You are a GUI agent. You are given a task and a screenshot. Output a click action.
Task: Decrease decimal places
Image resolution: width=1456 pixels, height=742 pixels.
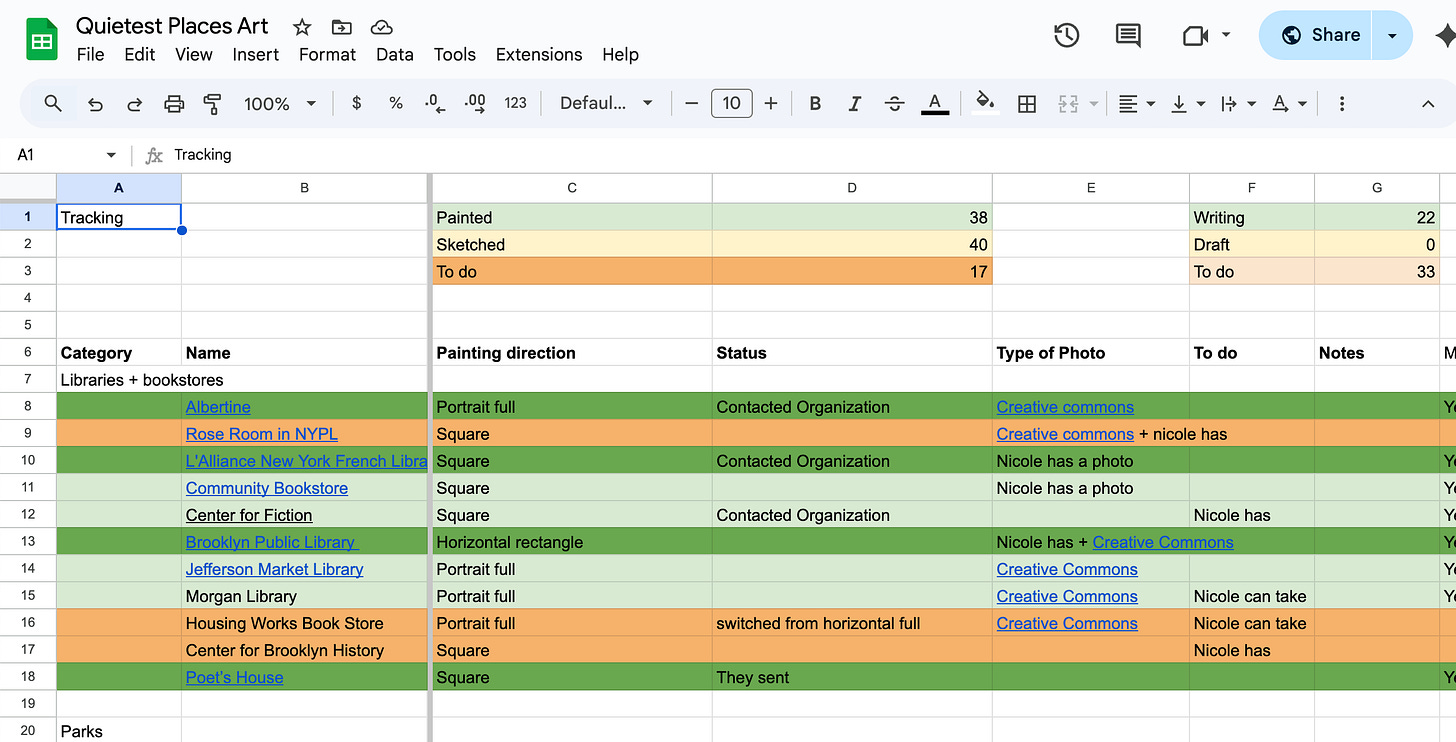pos(435,103)
